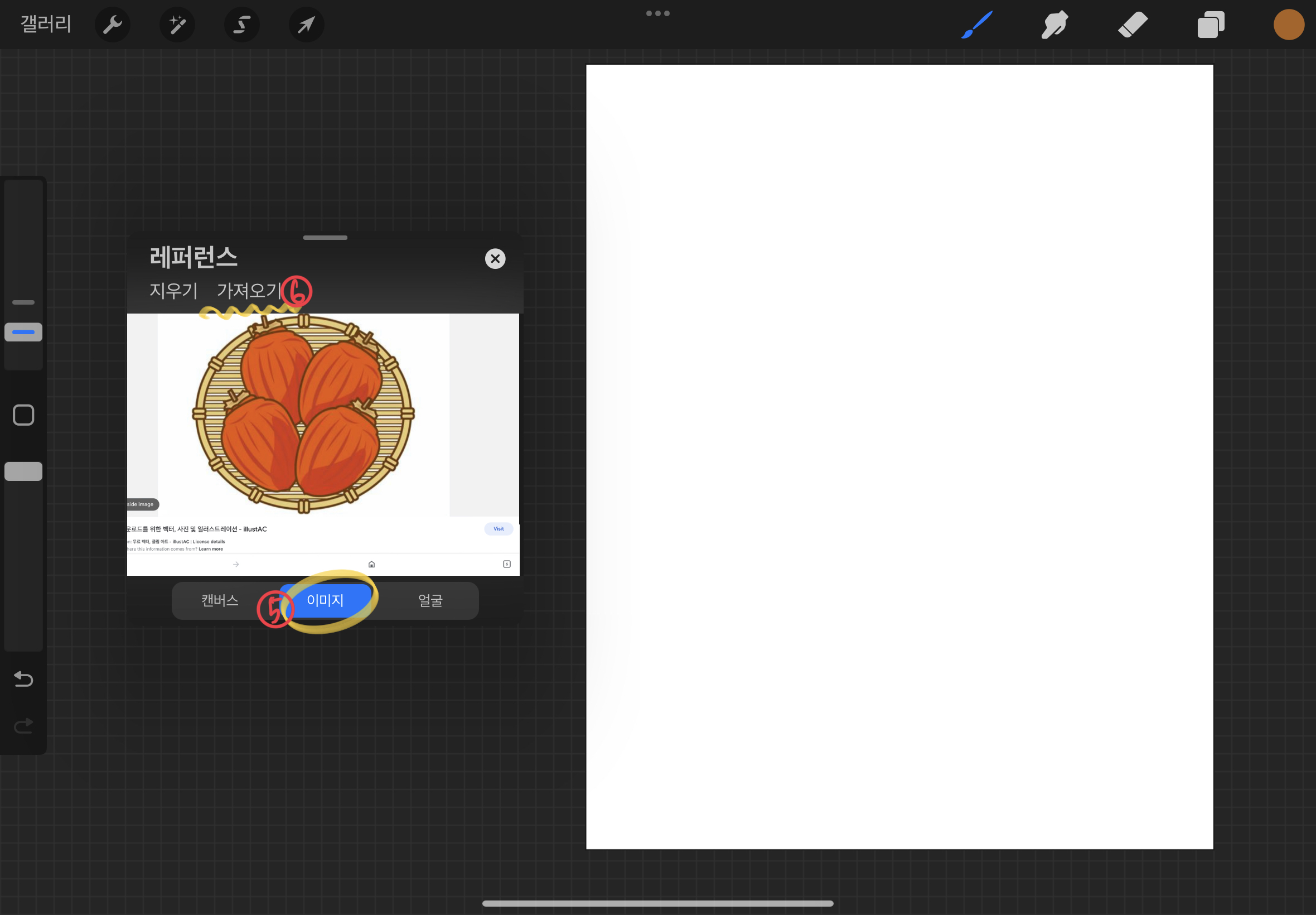Image resolution: width=1316 pixels, height=915 pixels.
Task: Undo the last action with sidebar arrow
Action: (23, 679)
